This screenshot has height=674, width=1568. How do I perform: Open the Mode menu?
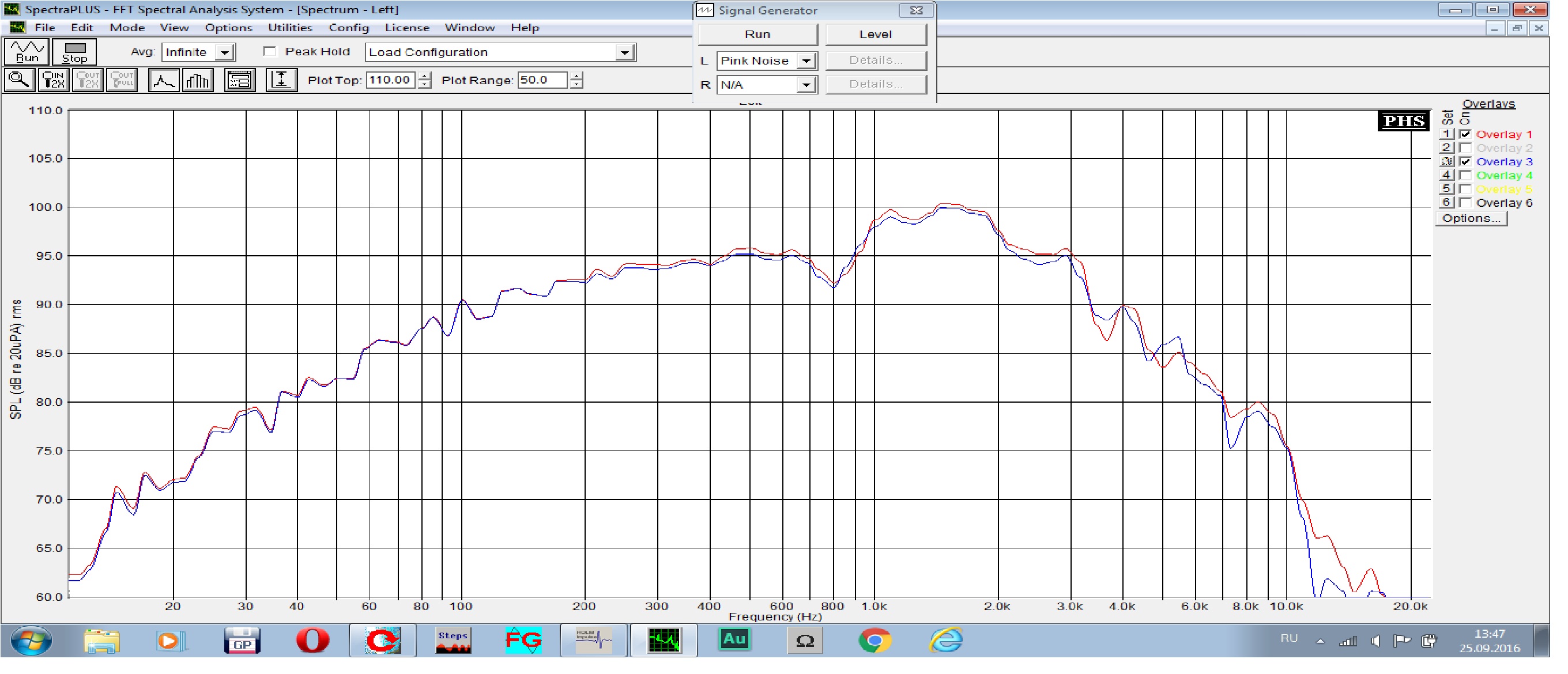pyautogui.click(x=127, y=28)
